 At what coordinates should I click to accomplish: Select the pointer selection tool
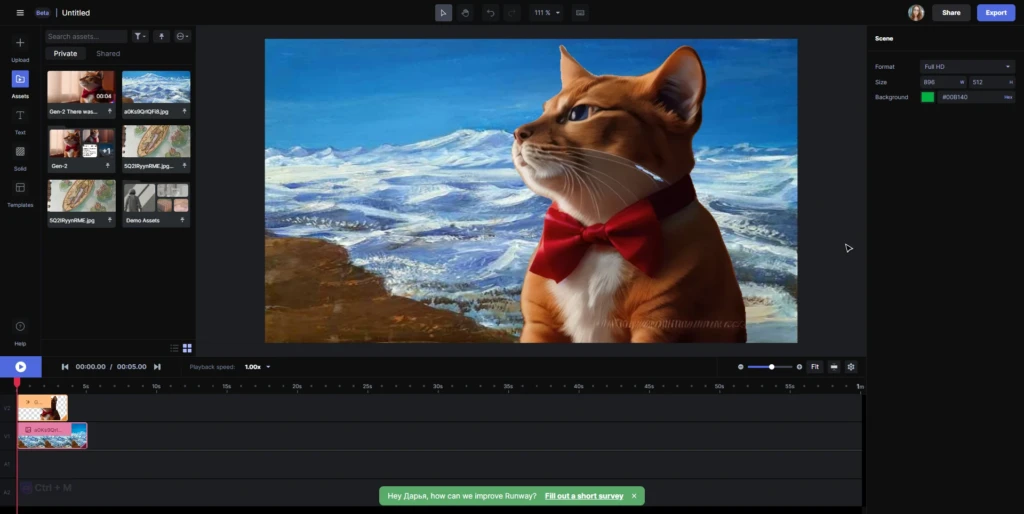pyautogui.click(x=443, y=12)
